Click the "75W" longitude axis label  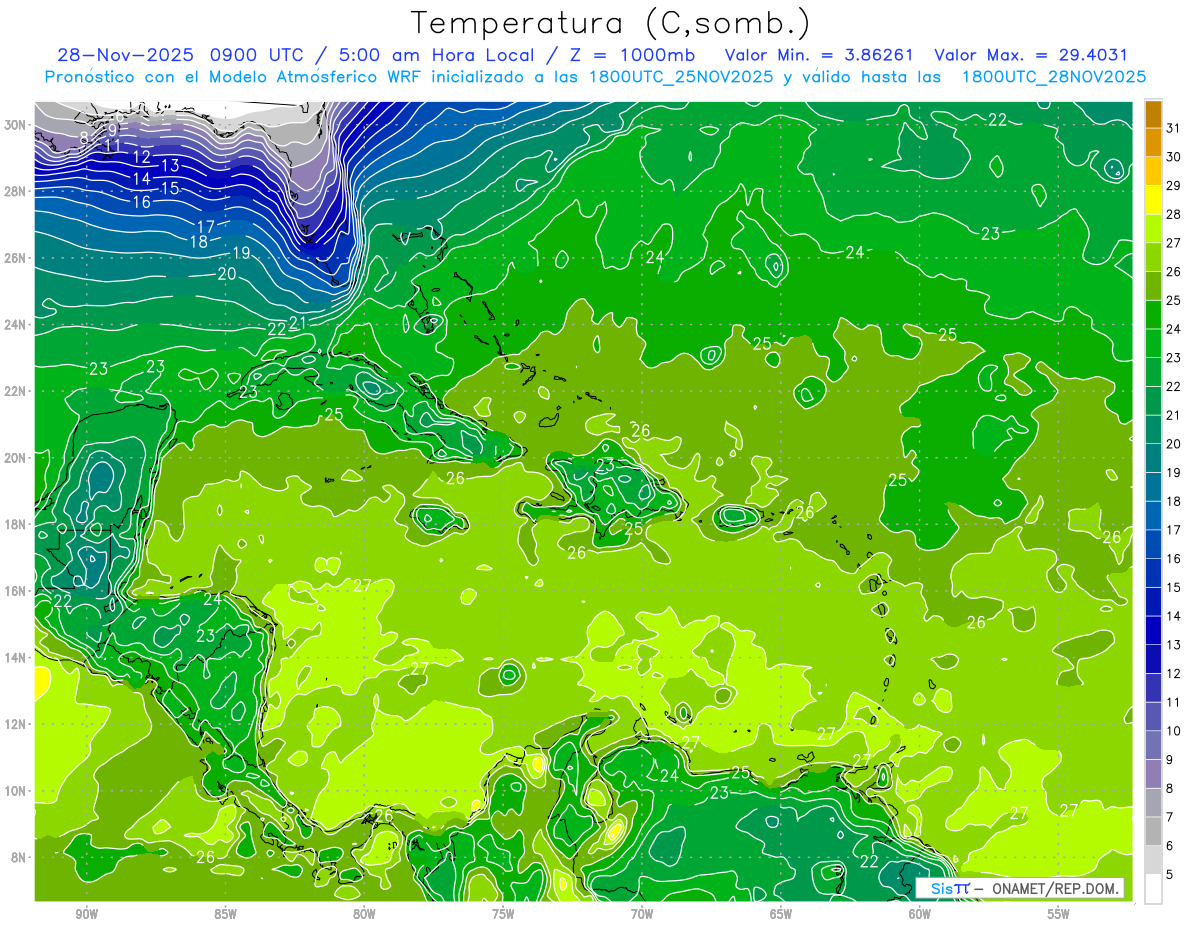click(x=503, y=913)
